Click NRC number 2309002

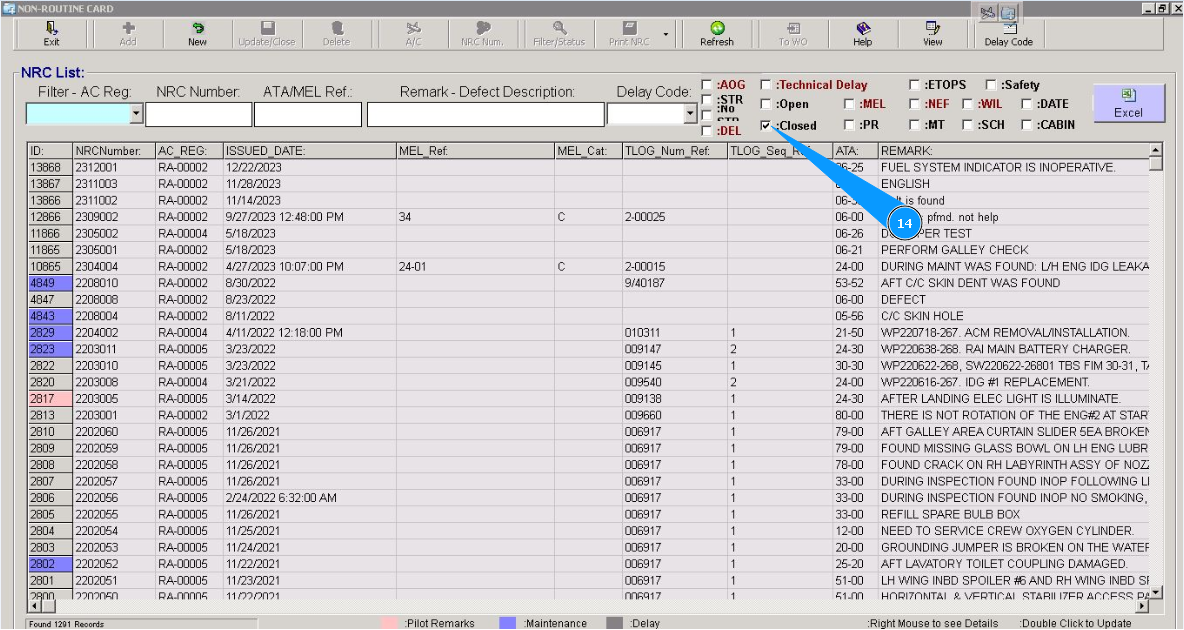coord(97,218)
